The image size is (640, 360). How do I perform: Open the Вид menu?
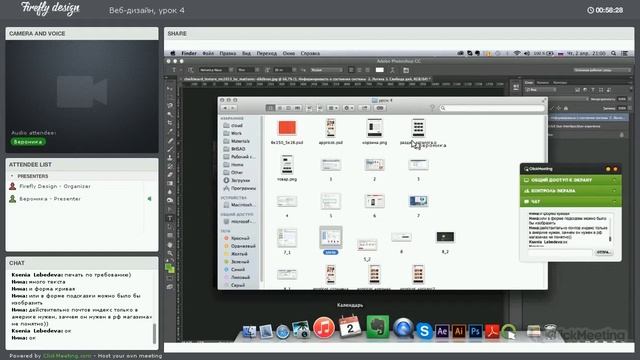pyautogui.click(x=246, y=53)
